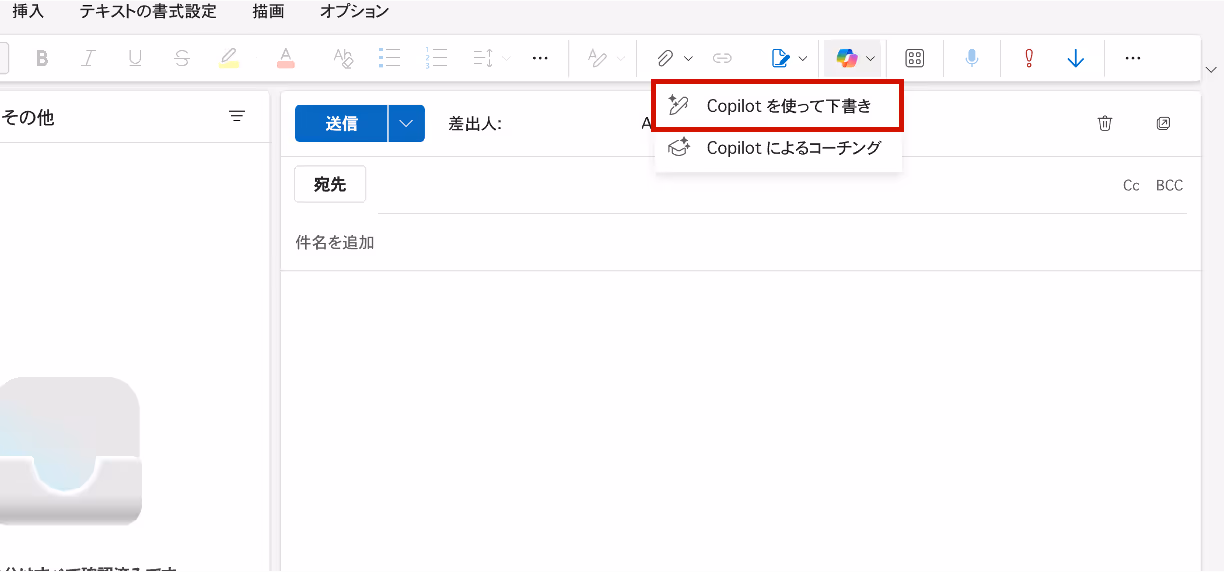The image size is (1224, 572).
Task: Click in the message body area
Action: [740, 420]
